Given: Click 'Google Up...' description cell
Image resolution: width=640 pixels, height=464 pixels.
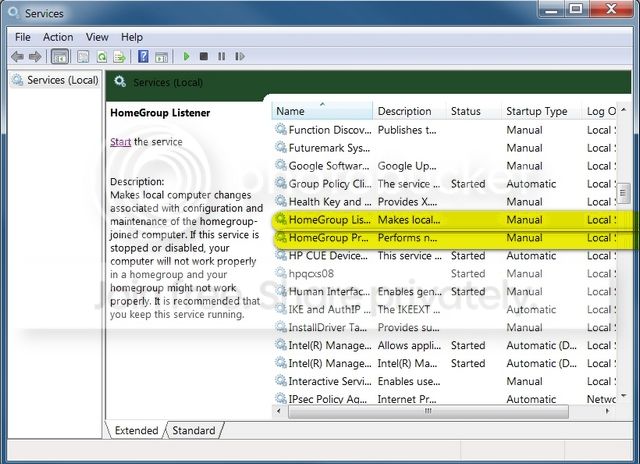Looking at the screenshot, I should [x=407, y=166].
